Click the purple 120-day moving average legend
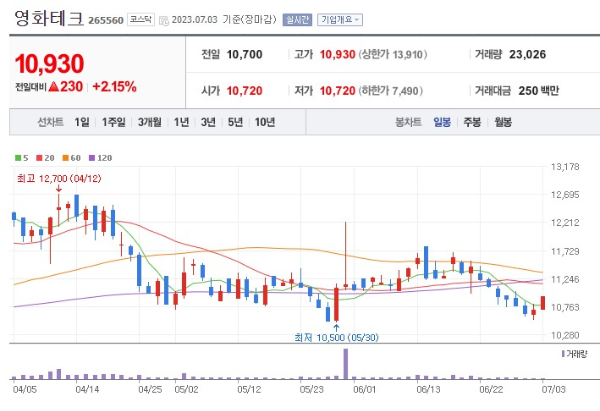 pyautogui.click(x=100, y=158)
